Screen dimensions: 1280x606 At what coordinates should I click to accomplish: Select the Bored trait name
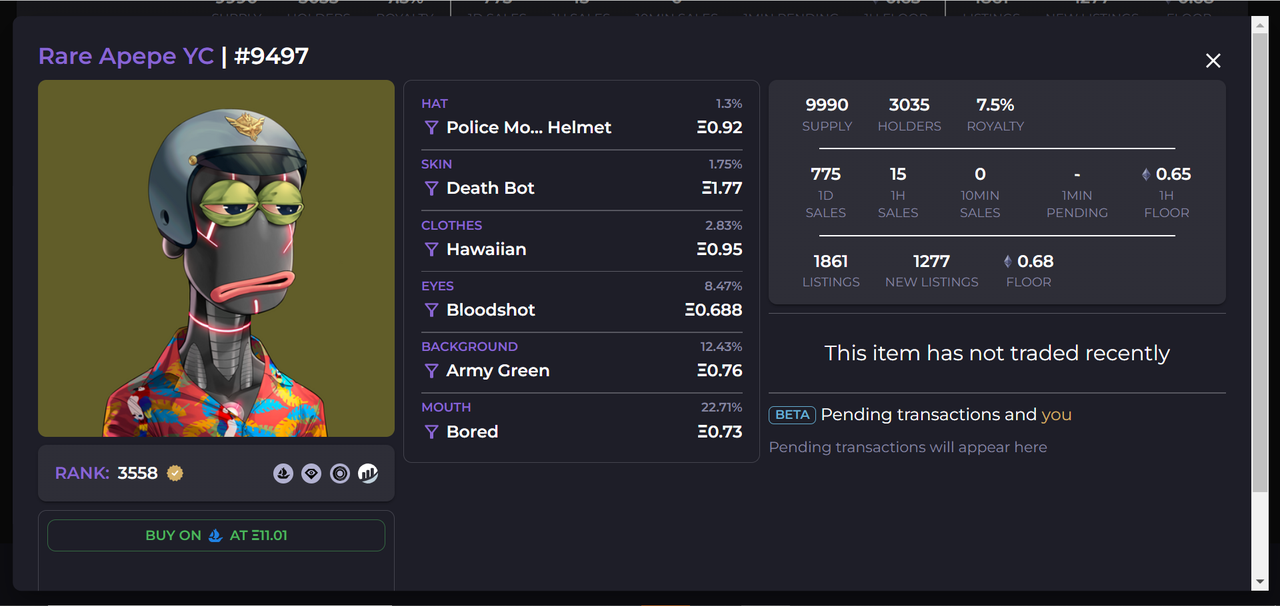[472, 432]
